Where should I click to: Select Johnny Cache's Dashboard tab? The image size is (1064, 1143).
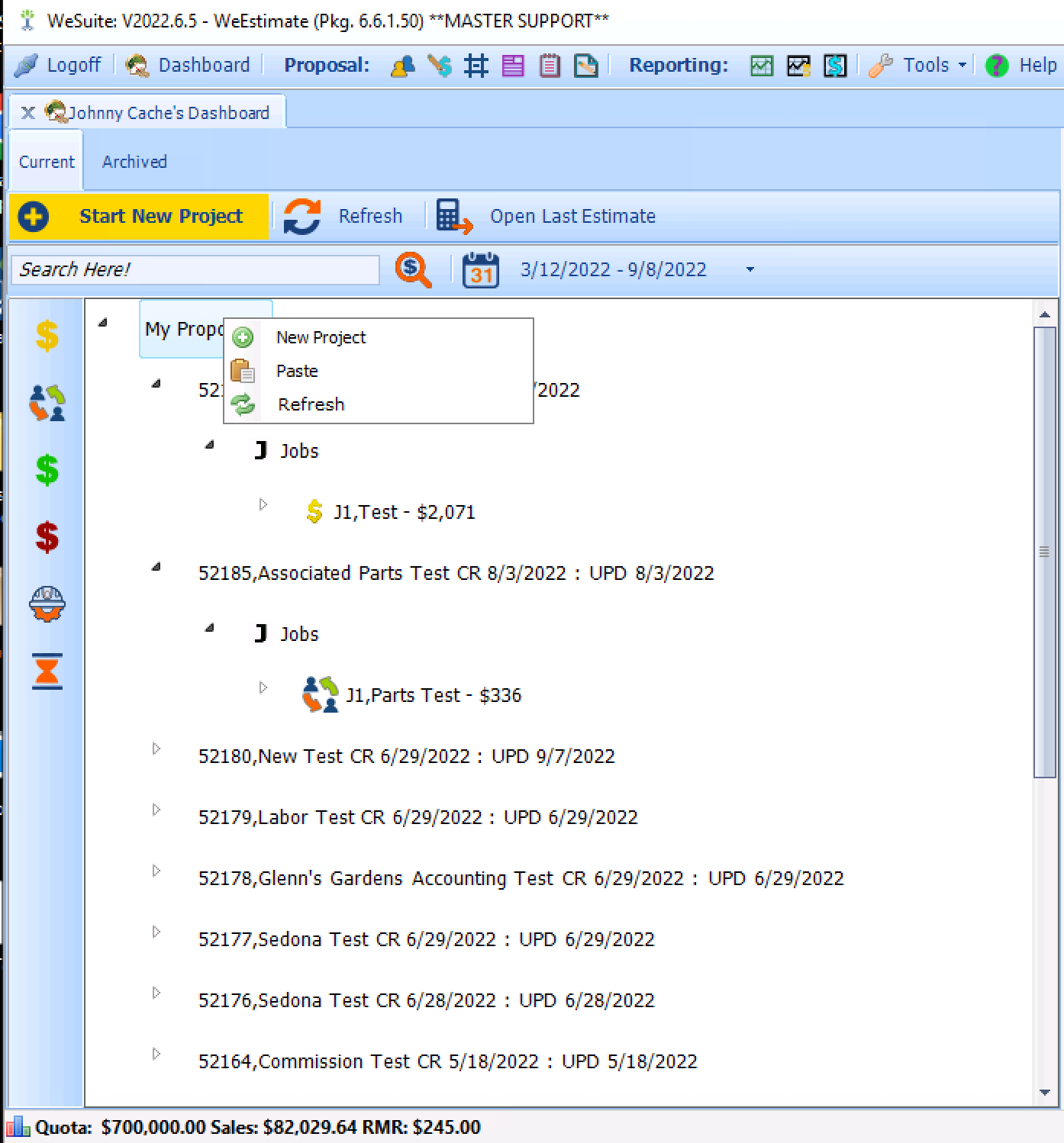[x=158, y=113]
